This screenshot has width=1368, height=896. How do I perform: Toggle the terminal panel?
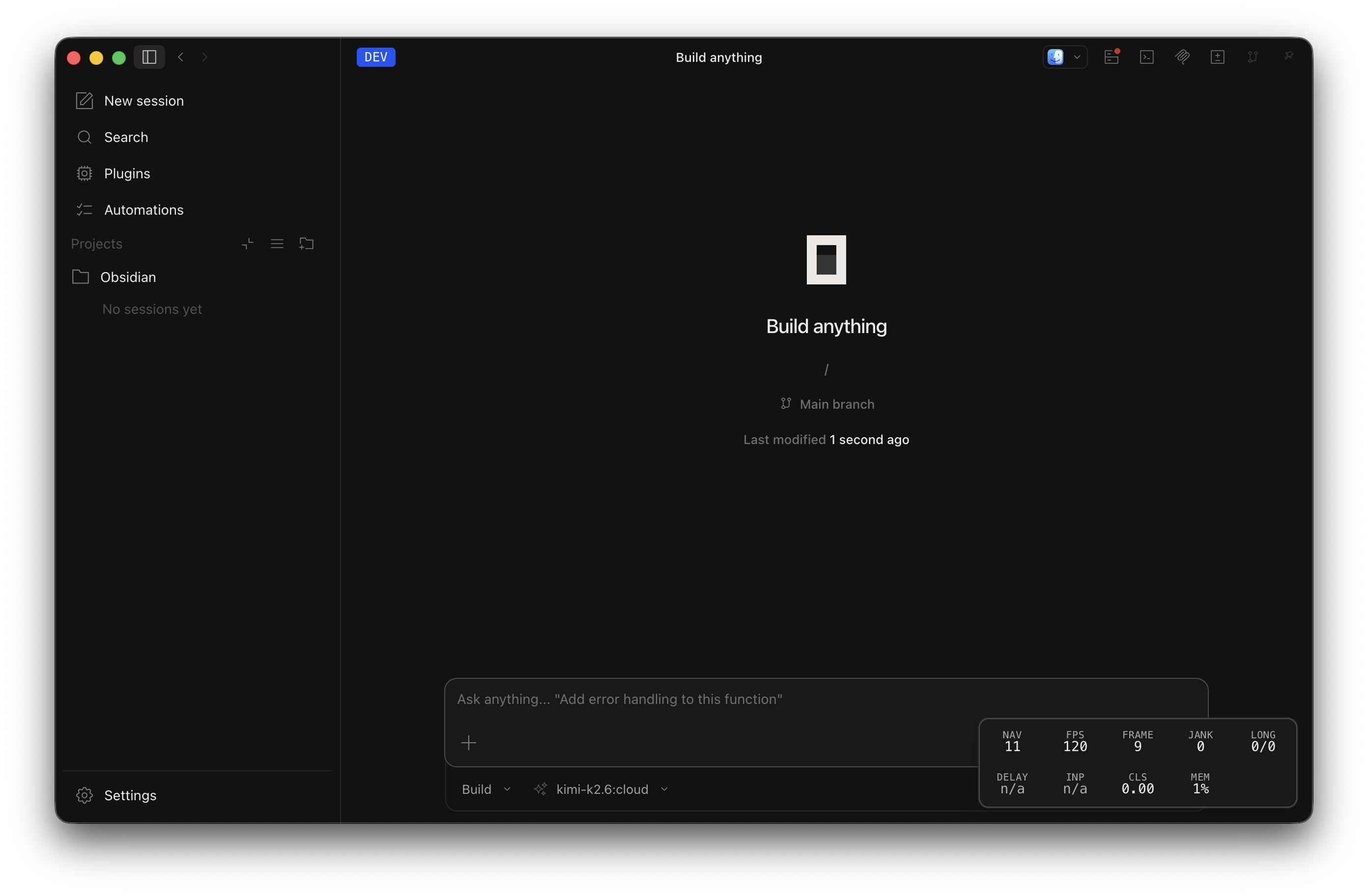click(x=1147, y=57)
